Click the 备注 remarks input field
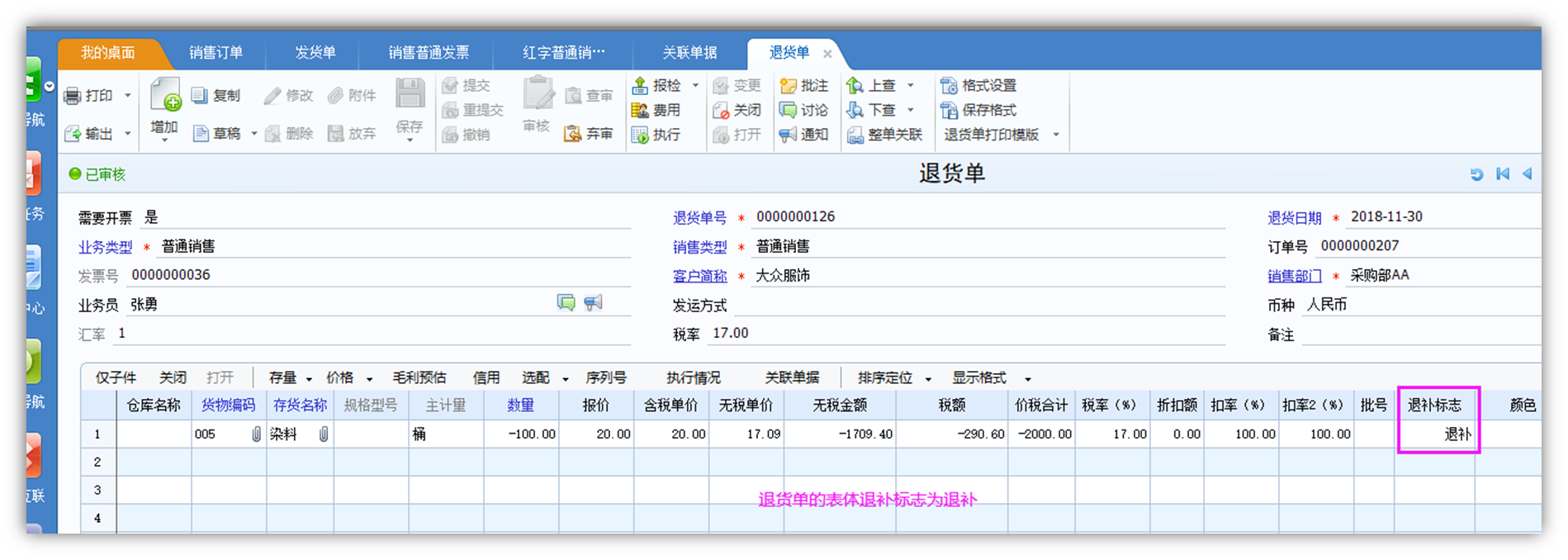 click(1421, 334)
